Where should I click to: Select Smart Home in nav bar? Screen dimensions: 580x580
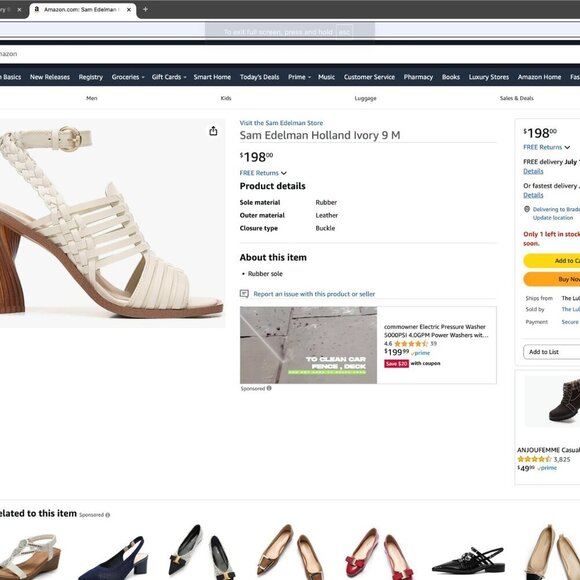212,77
